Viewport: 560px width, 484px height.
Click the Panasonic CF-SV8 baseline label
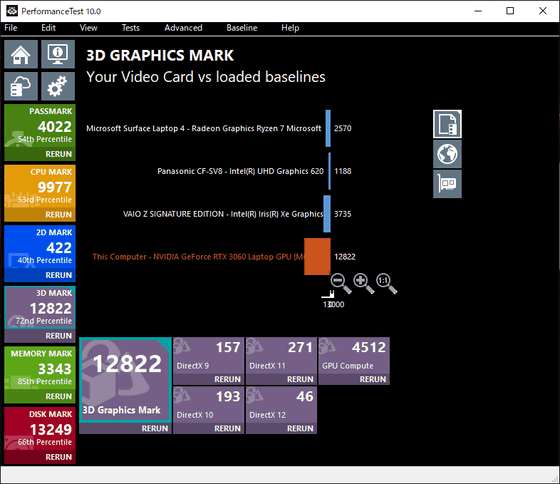pos(240,171)
